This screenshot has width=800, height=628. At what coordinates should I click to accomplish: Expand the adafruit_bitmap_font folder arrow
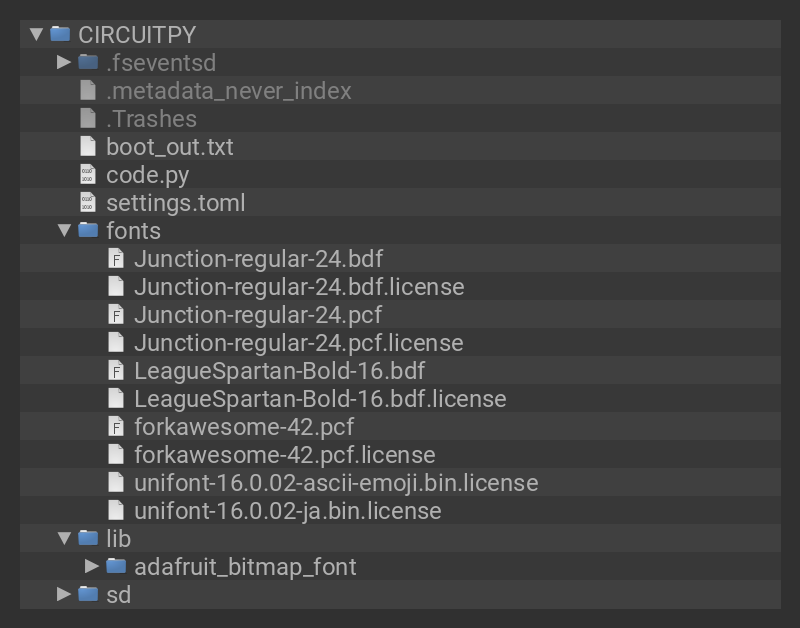(x=92, y=567)
